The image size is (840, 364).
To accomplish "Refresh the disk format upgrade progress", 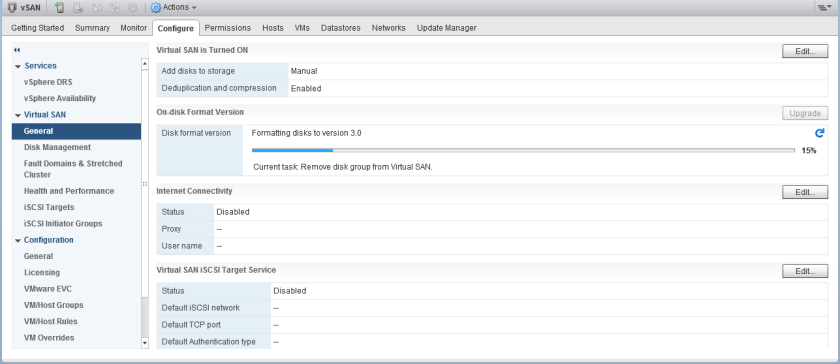I will (819, 133).
